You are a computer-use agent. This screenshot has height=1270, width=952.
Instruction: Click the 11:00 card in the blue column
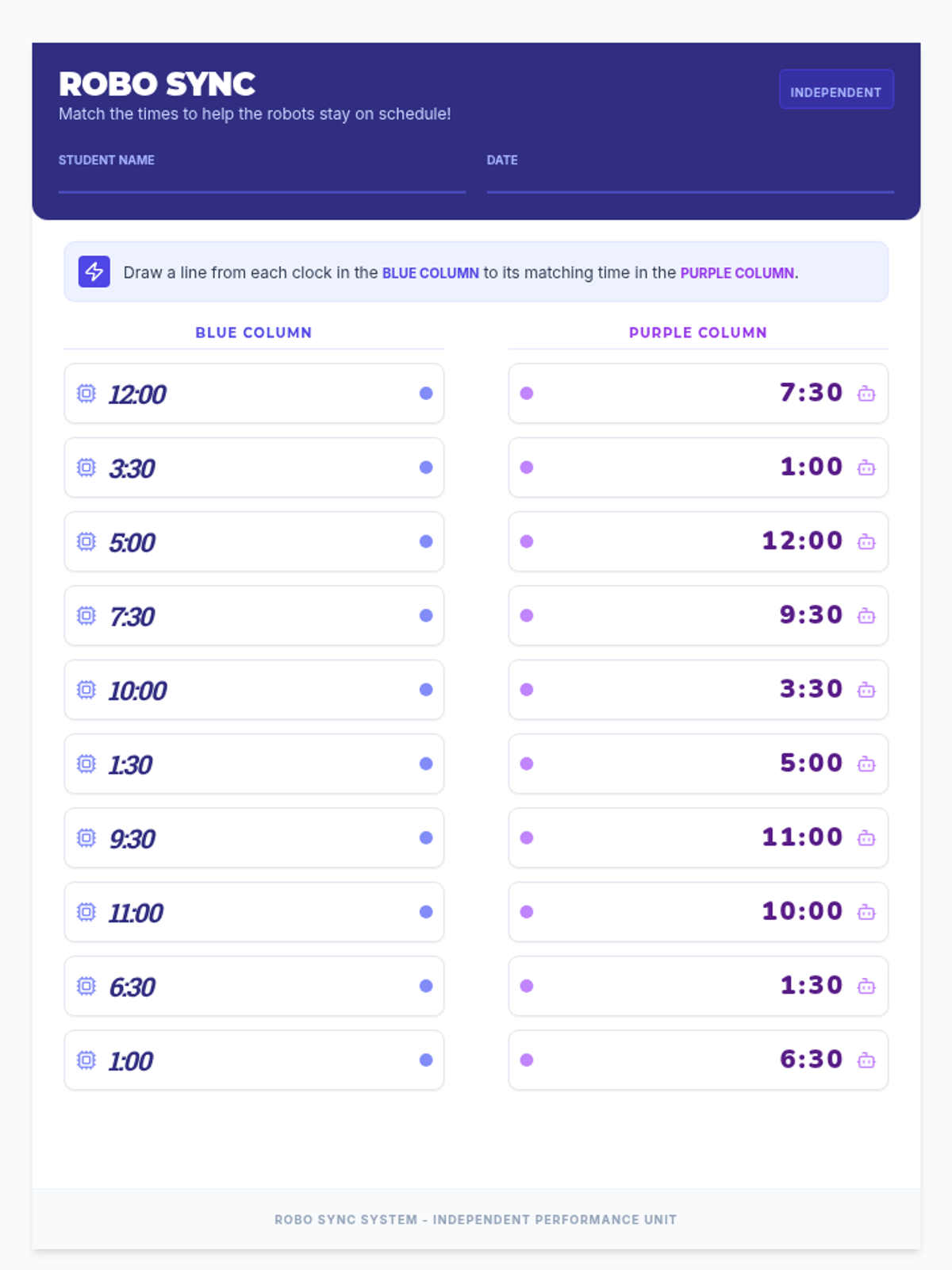[254, 912]
